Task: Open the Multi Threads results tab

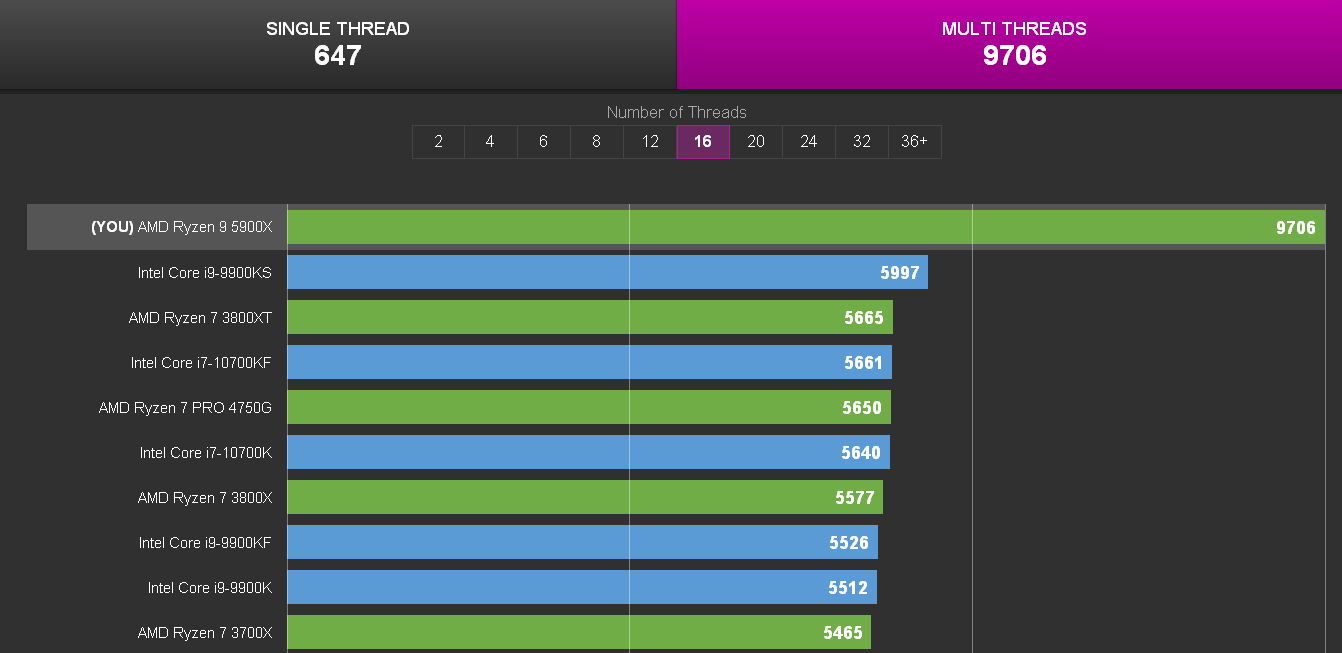Action: (x=1010, y=44)
